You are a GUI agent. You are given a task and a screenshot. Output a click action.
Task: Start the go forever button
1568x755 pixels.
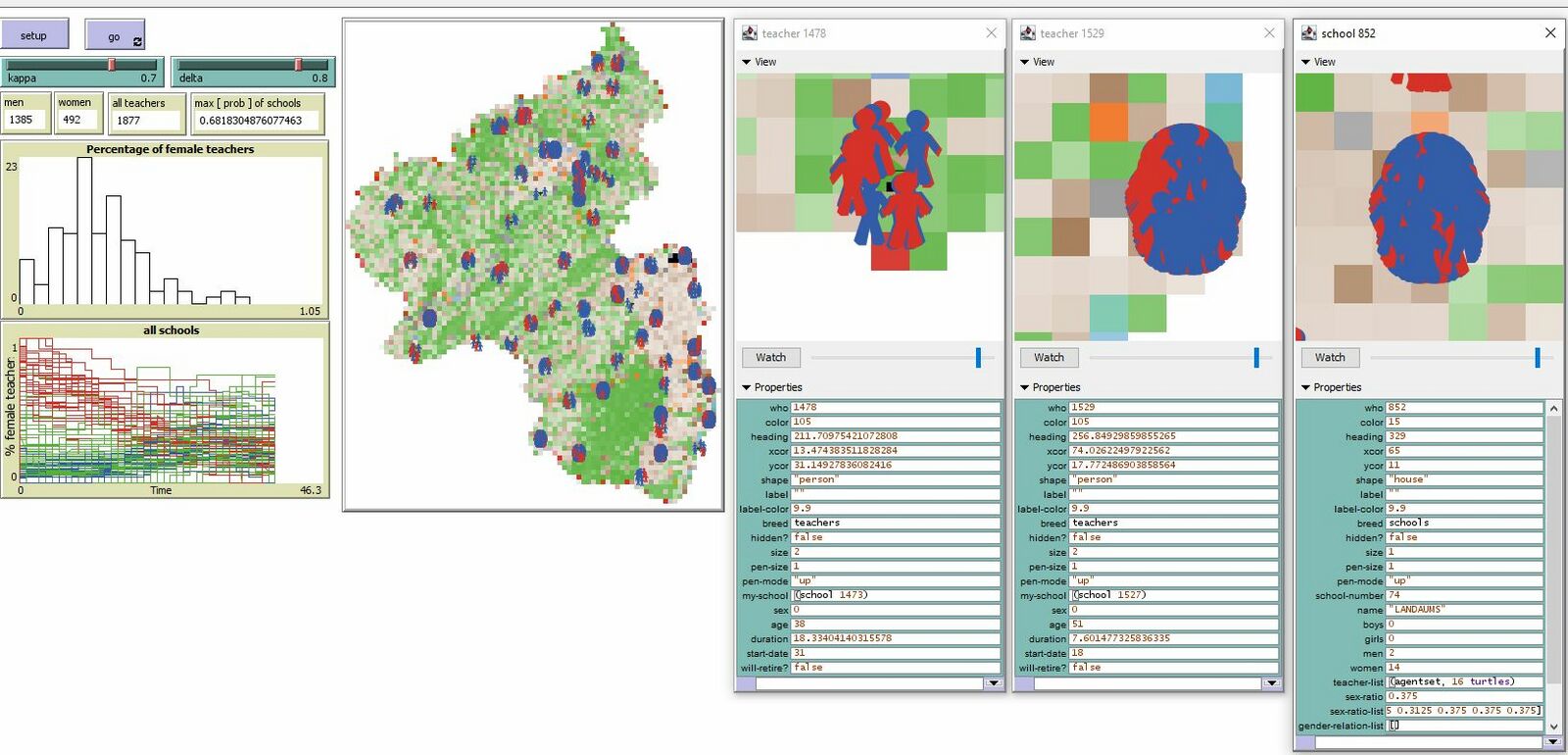pyautogui.click(x=115, y=35)
